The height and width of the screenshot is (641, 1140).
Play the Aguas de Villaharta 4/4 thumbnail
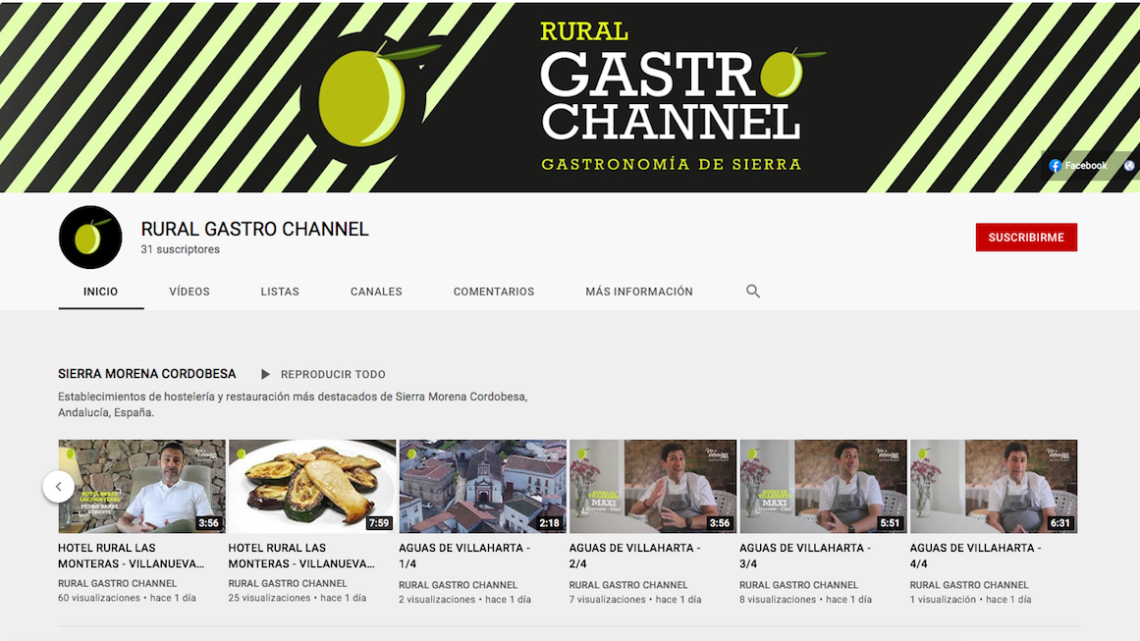(993, 486)
